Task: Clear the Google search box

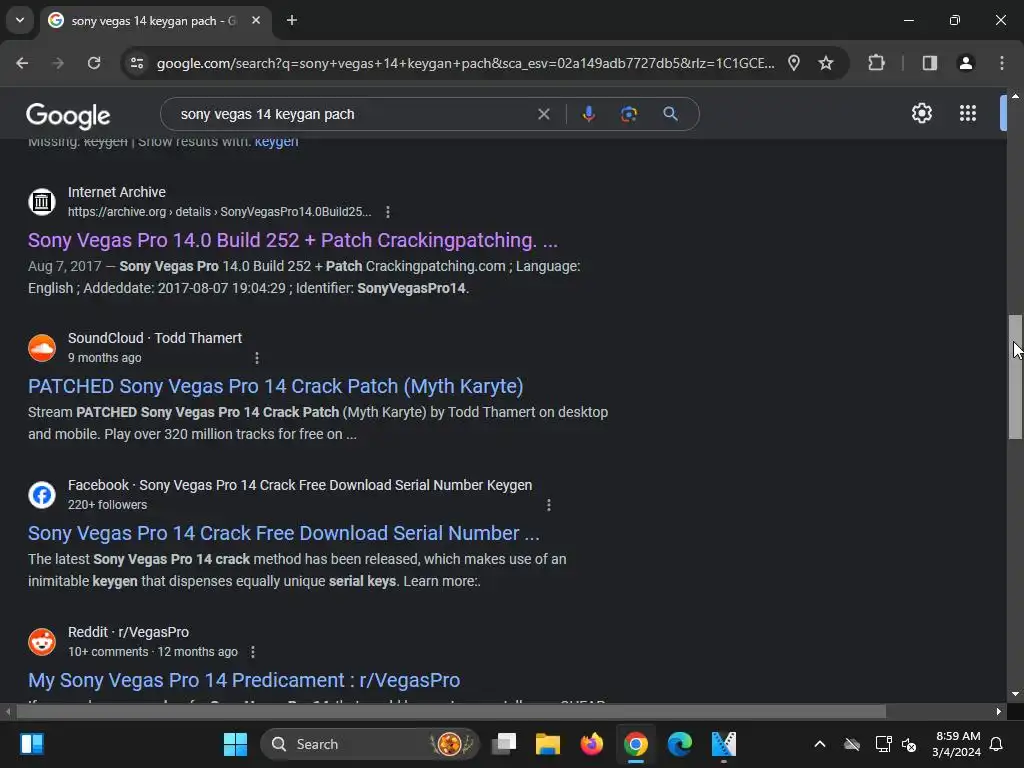Action: click(543, 114)
